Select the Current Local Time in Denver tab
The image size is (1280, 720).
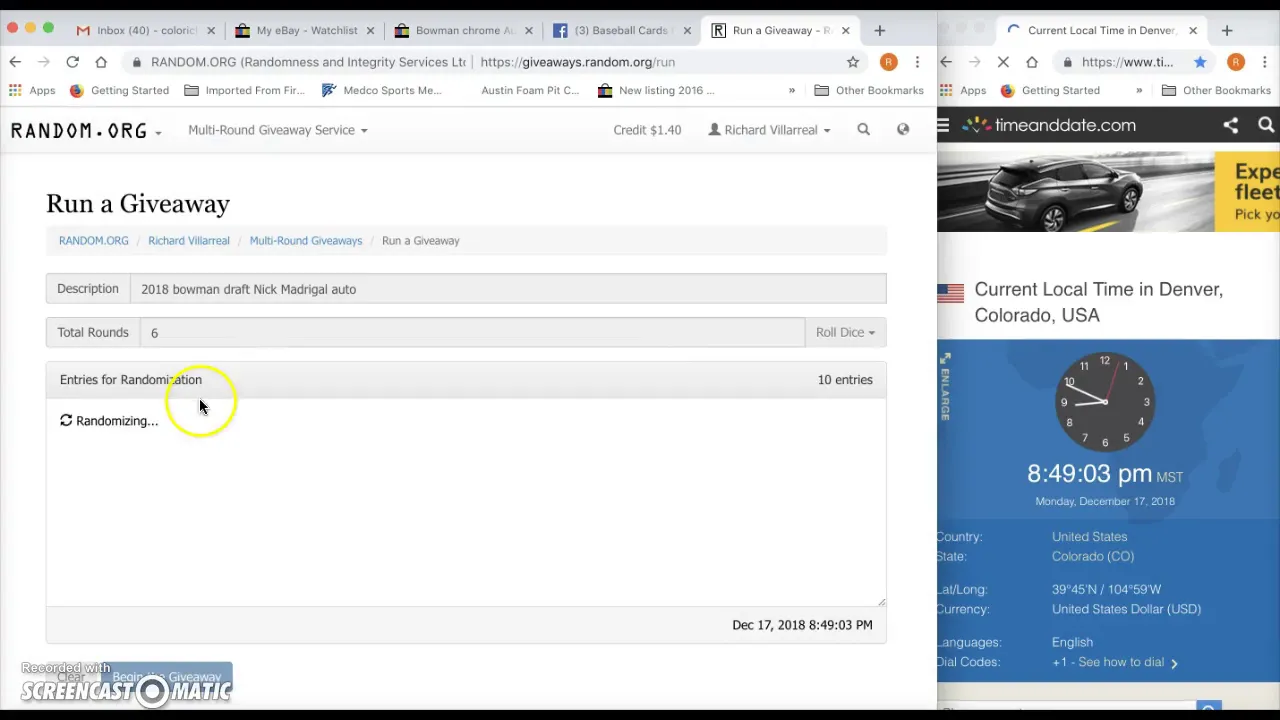coord(1103,30)
